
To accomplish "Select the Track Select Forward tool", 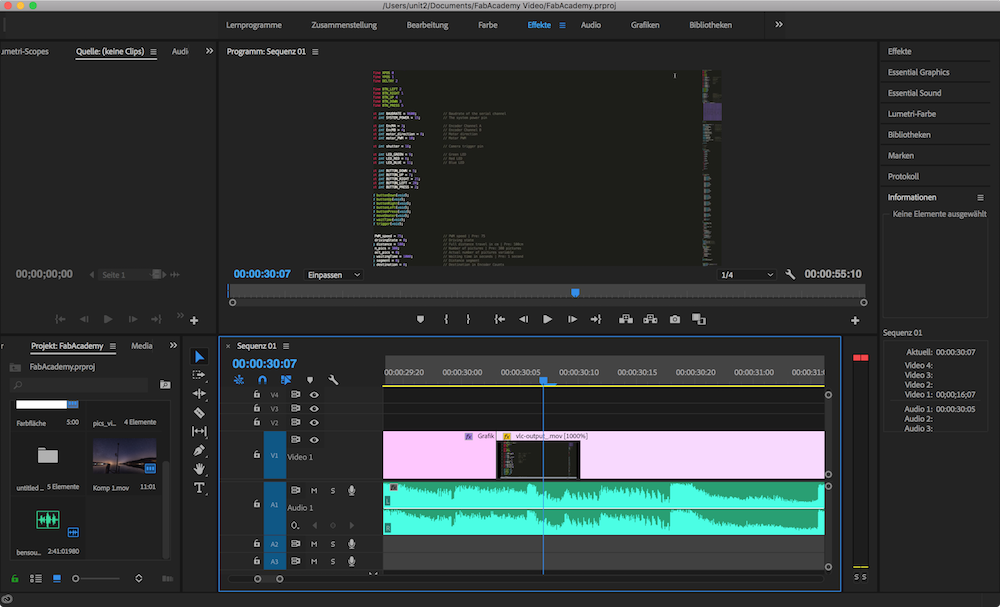I will pos(199,375).
